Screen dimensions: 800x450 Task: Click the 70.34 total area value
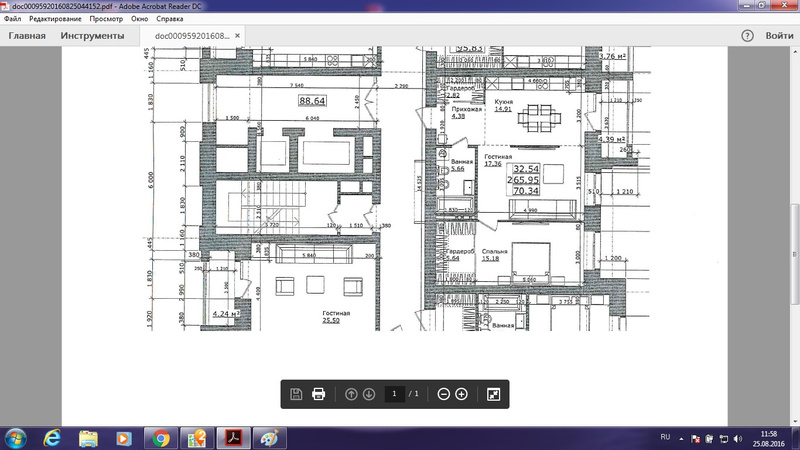526,191
